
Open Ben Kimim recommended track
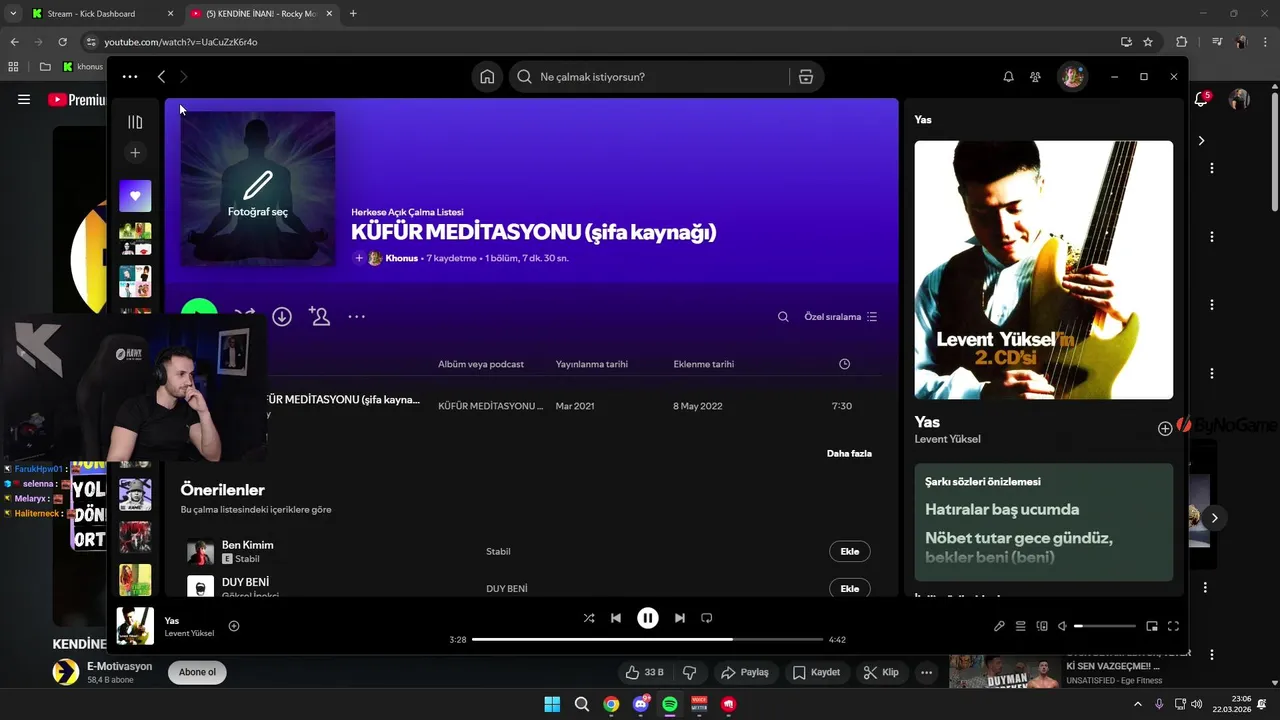(247, 545)
